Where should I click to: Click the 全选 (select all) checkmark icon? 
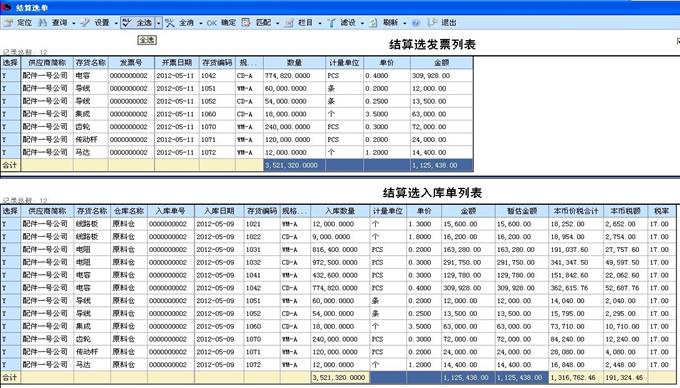coord(127,23)
